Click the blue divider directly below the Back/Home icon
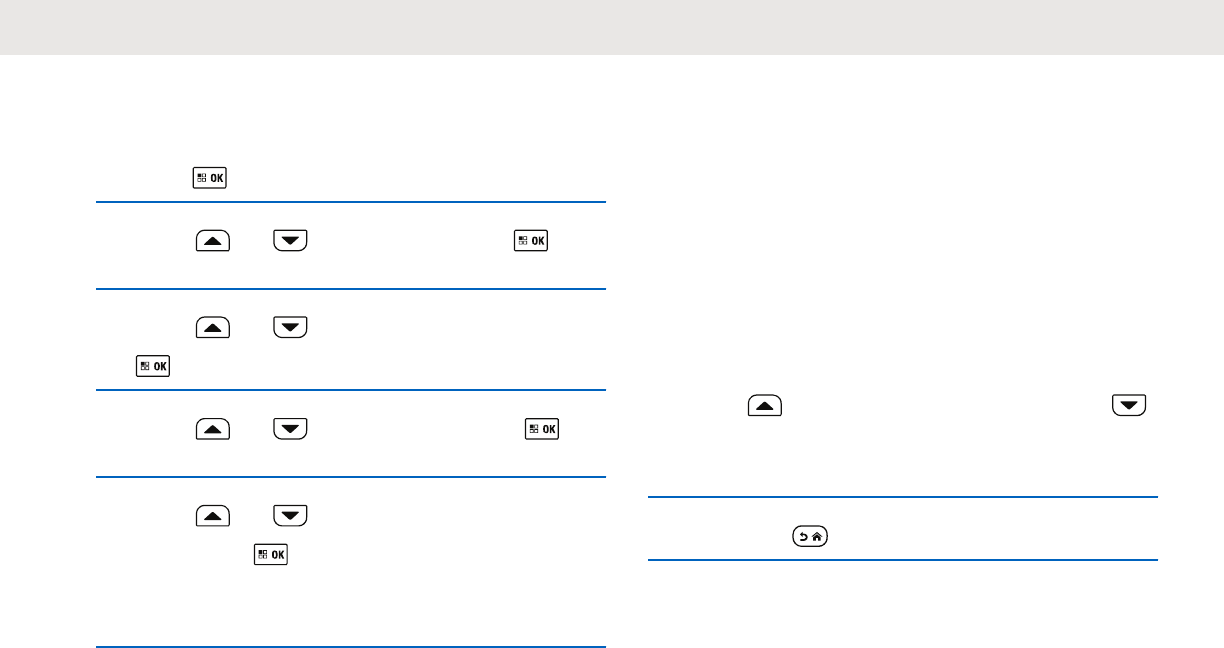Viewport: 1224px width, 648px height. pyautogui.click(x=902, y=561)
